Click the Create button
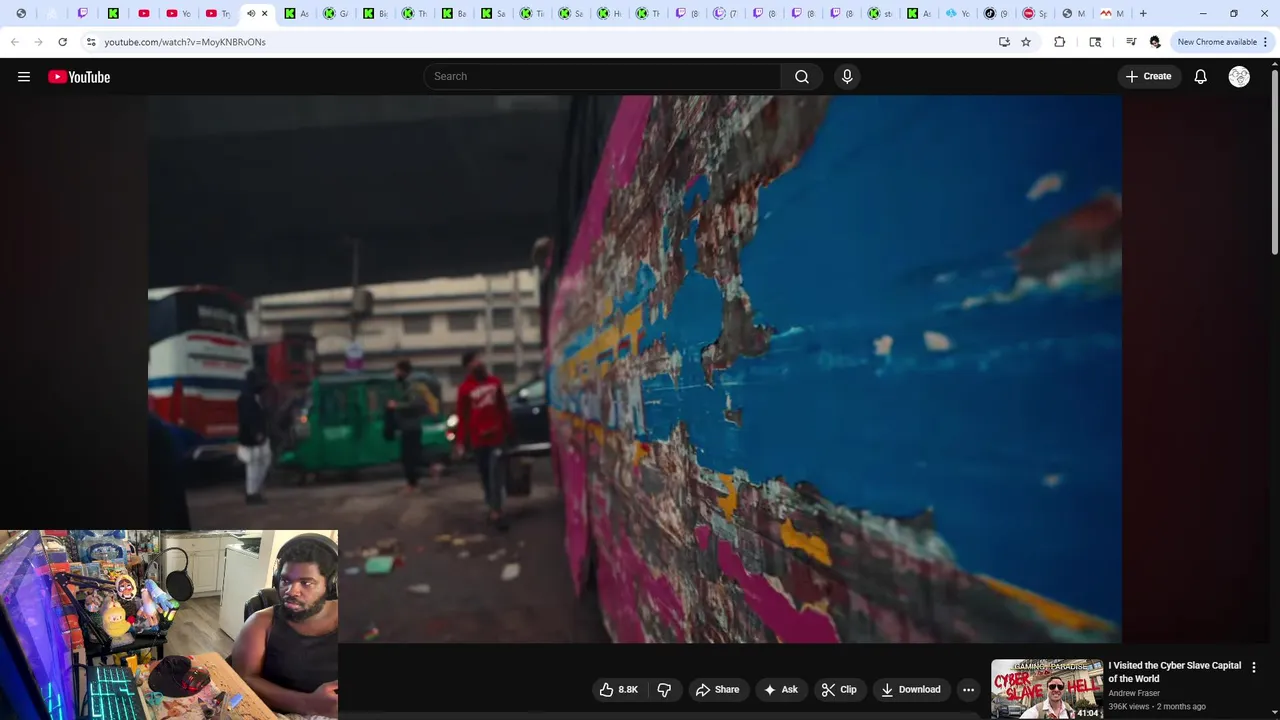1280x720 pixels. 1148,77
